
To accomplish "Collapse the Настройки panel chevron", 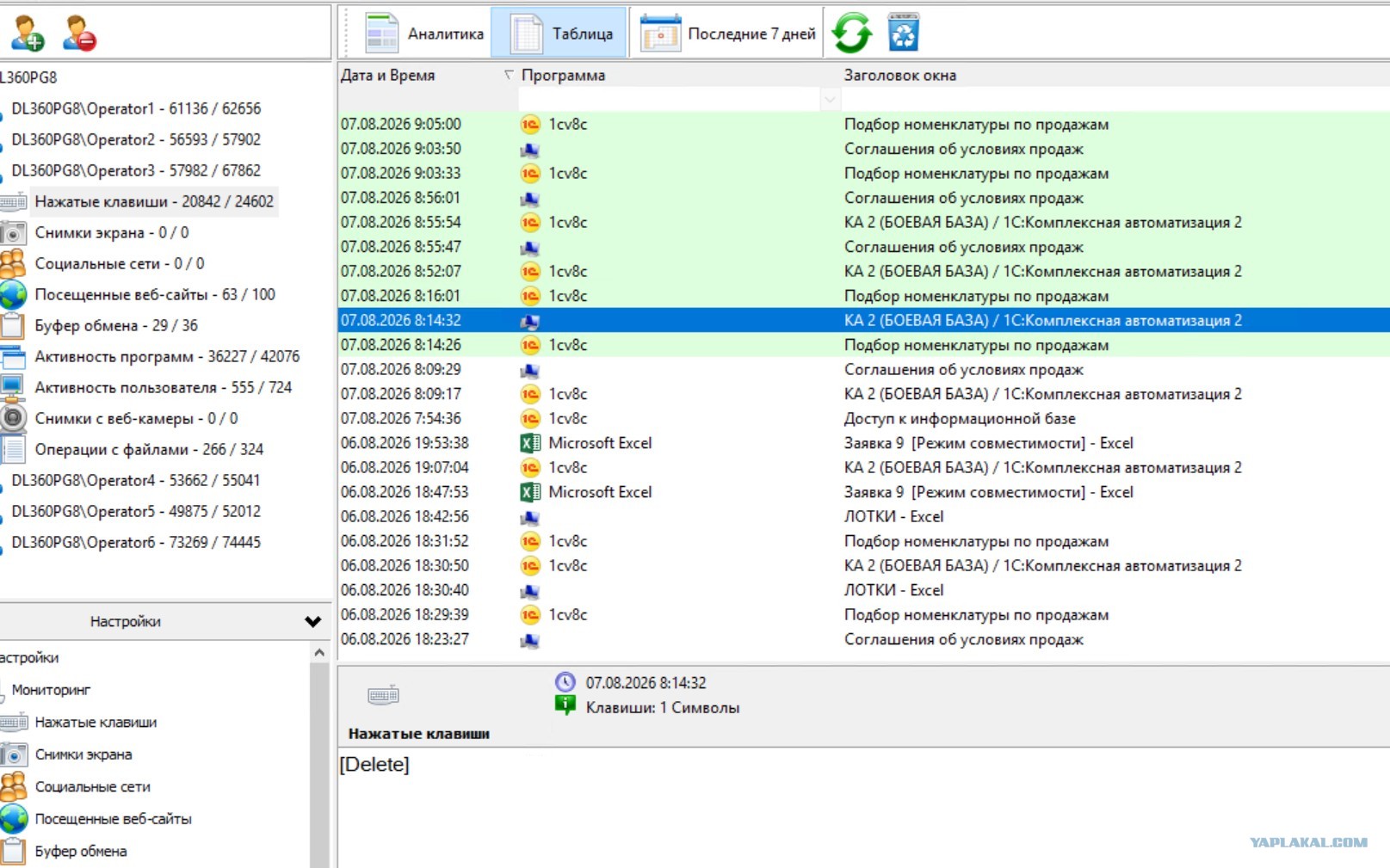I will (x=312, y=621).
